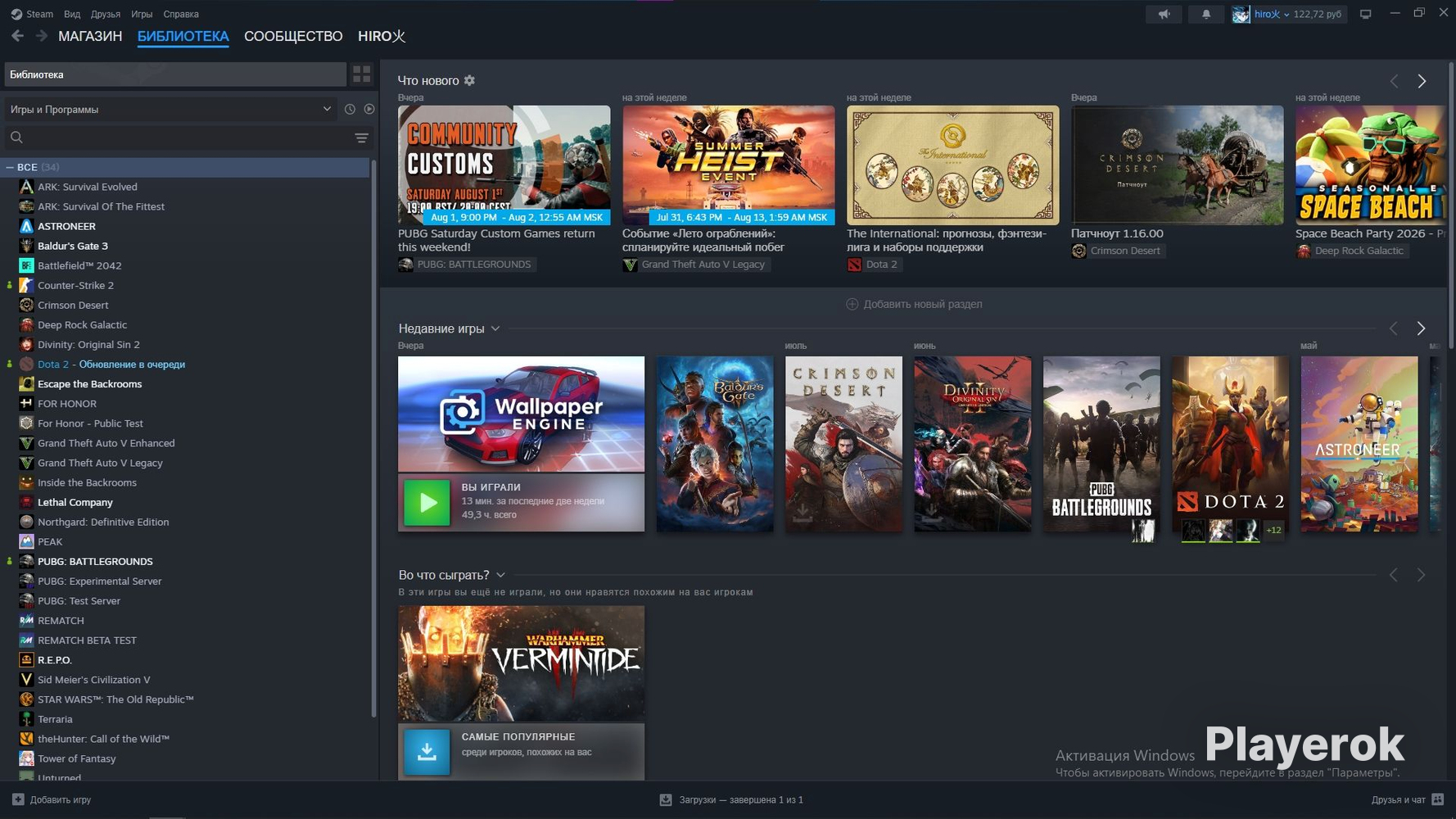Viewport: 1456px width, 819px height.
Task: Open advanced filter options icon
Action: (x=361, y=138)
